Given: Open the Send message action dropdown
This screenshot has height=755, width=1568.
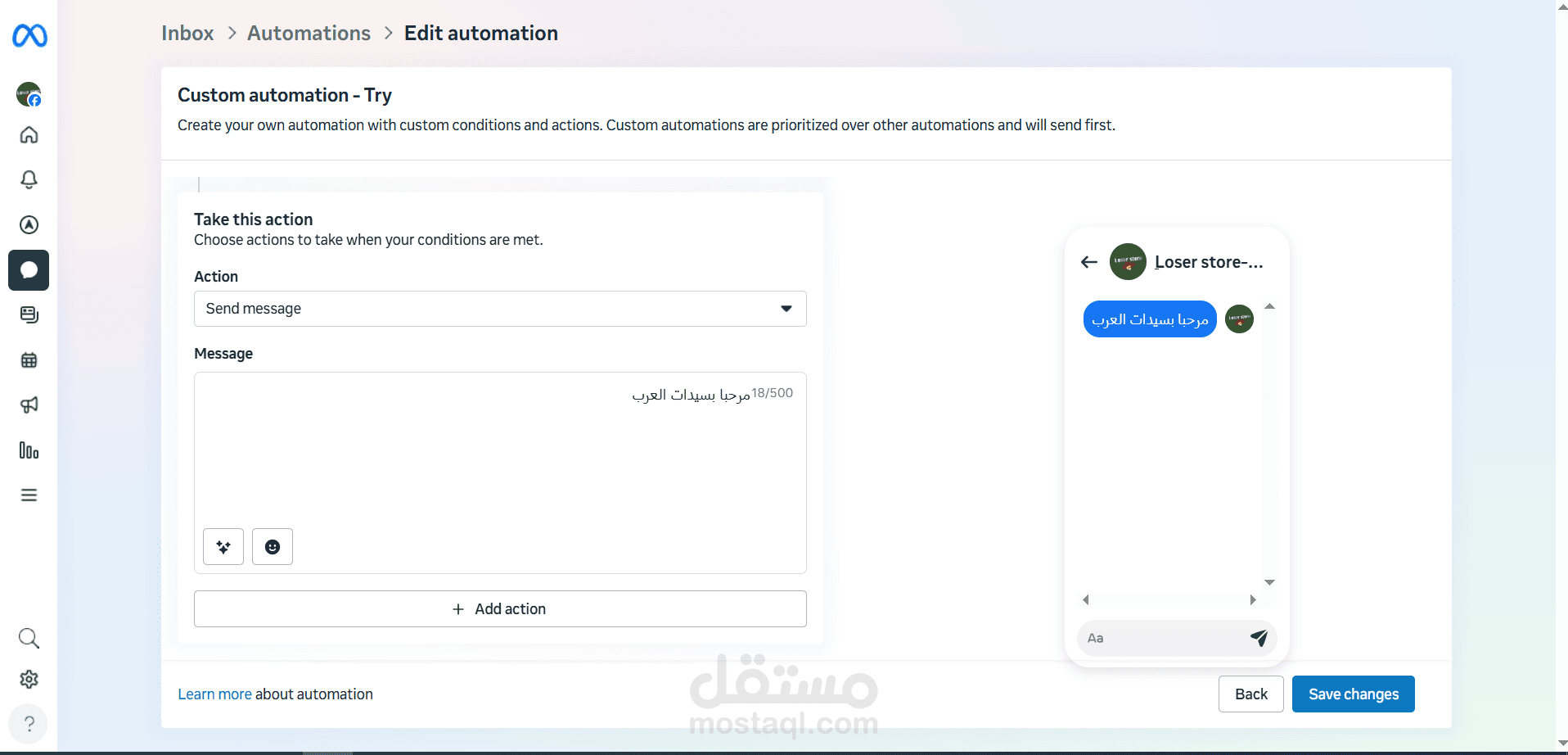Looking at the screenshot, I should pos(500,309).
